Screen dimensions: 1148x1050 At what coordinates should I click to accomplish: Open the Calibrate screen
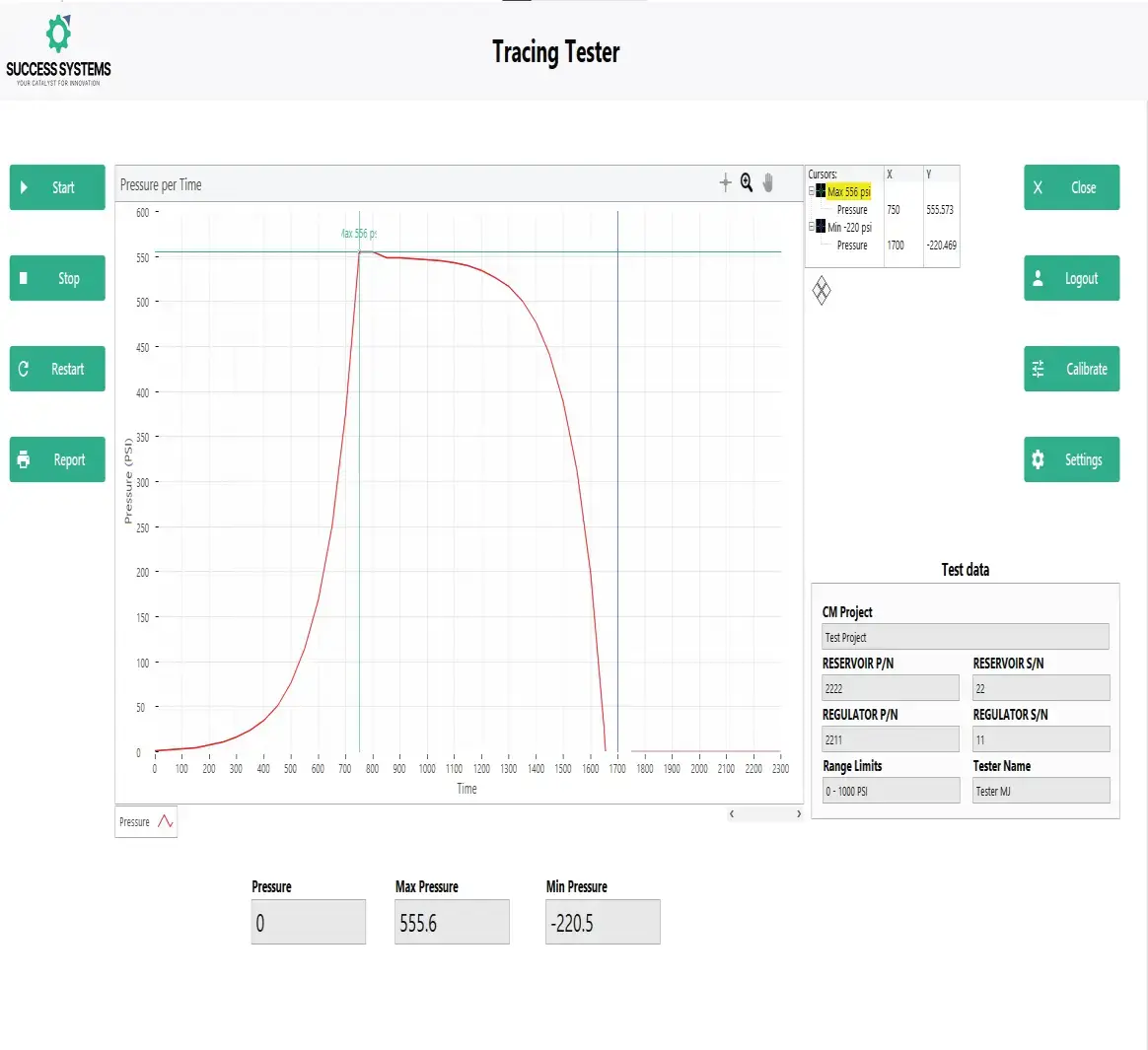point(1071,369)
